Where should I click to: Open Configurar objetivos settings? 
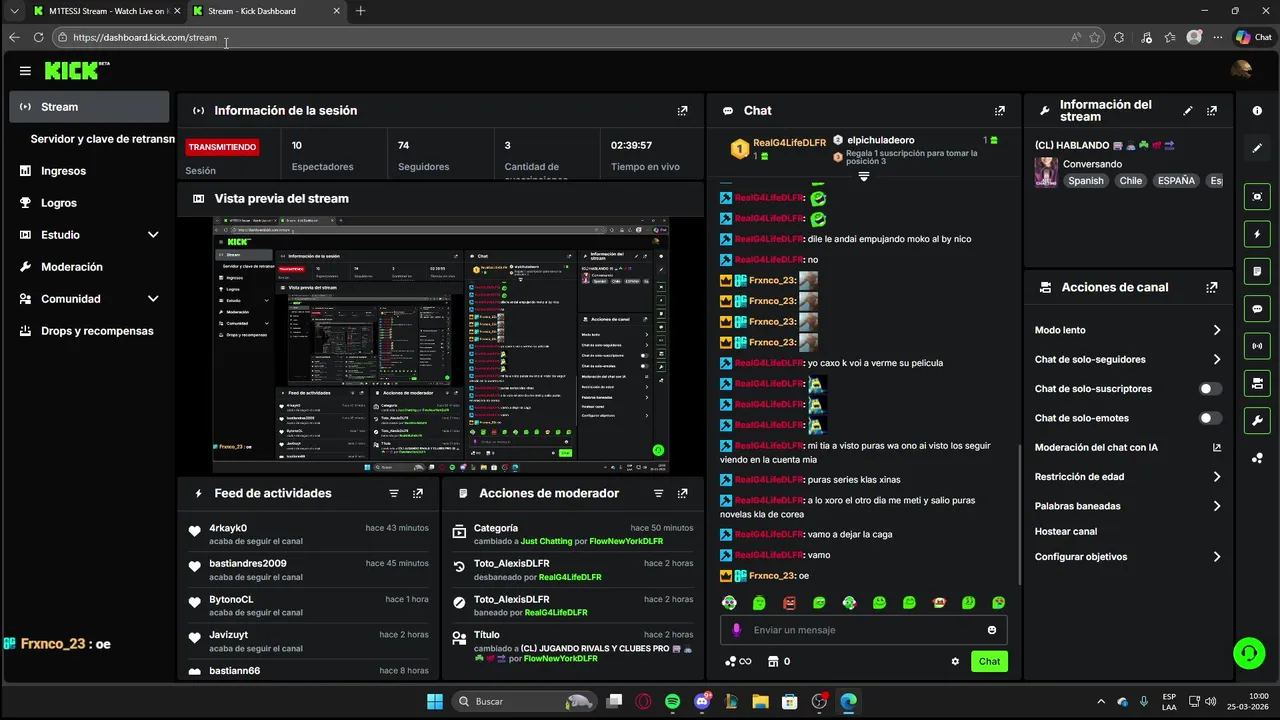(1128, 557)
